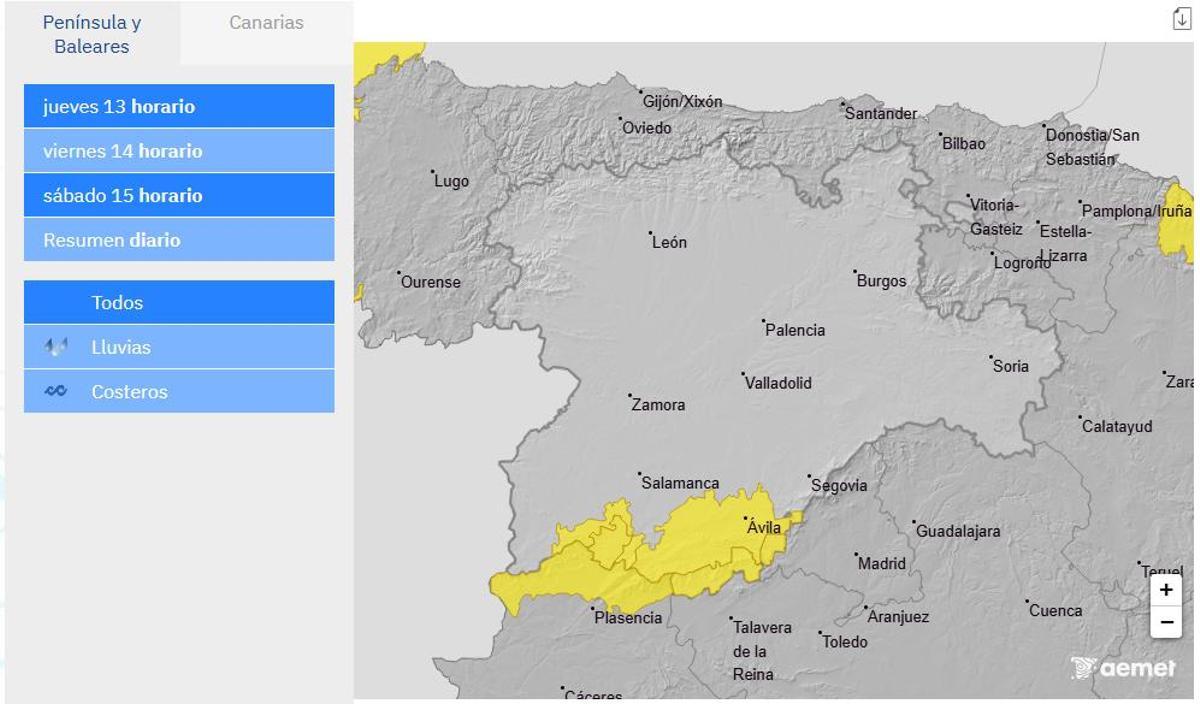The height and width of the screenshot is (704, 1200).
Task: Switch to the Canarias tab
Action: pos(266,21)
